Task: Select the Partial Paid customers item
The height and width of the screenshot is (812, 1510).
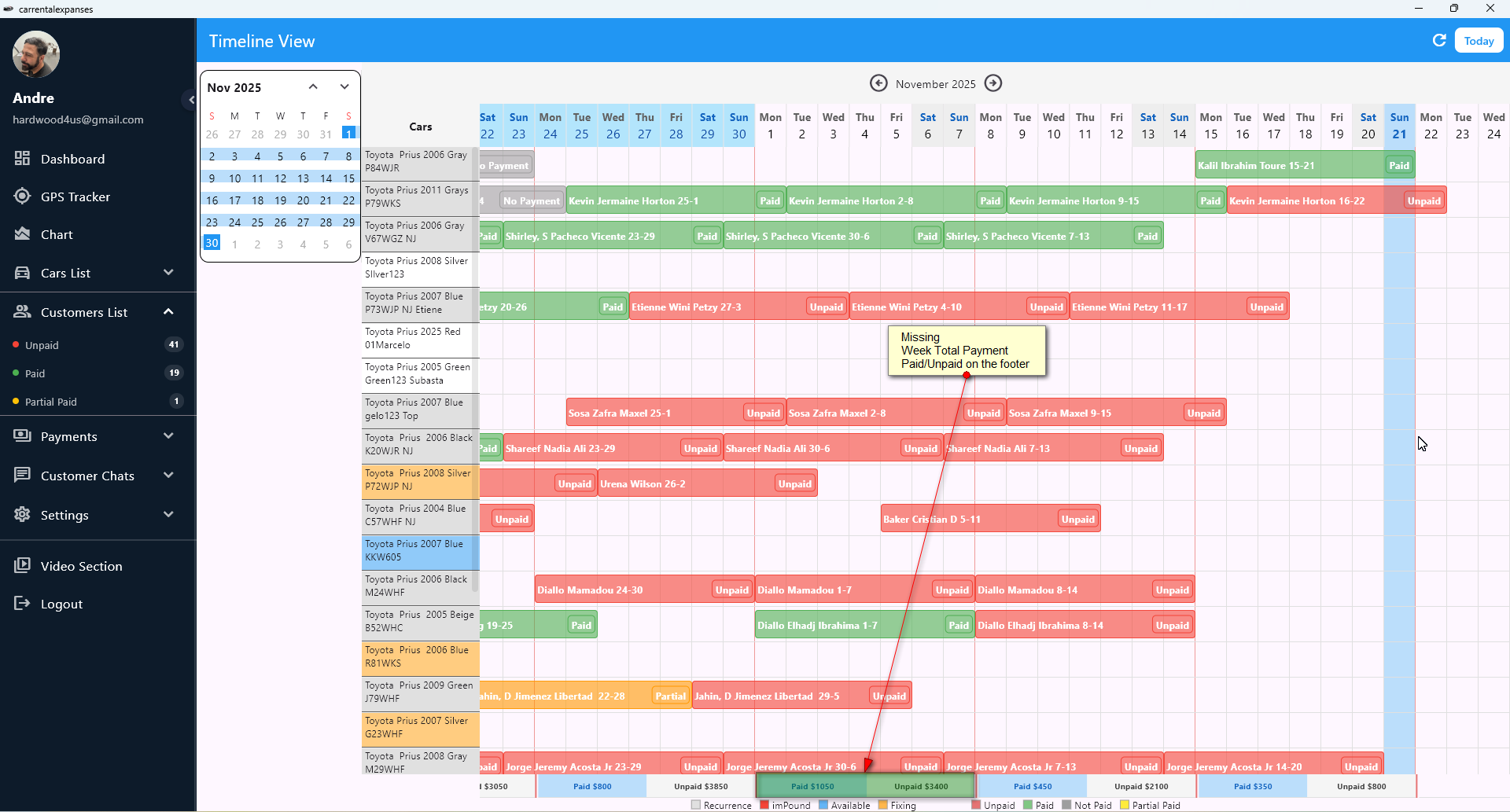Action: [x=50, y=402]
